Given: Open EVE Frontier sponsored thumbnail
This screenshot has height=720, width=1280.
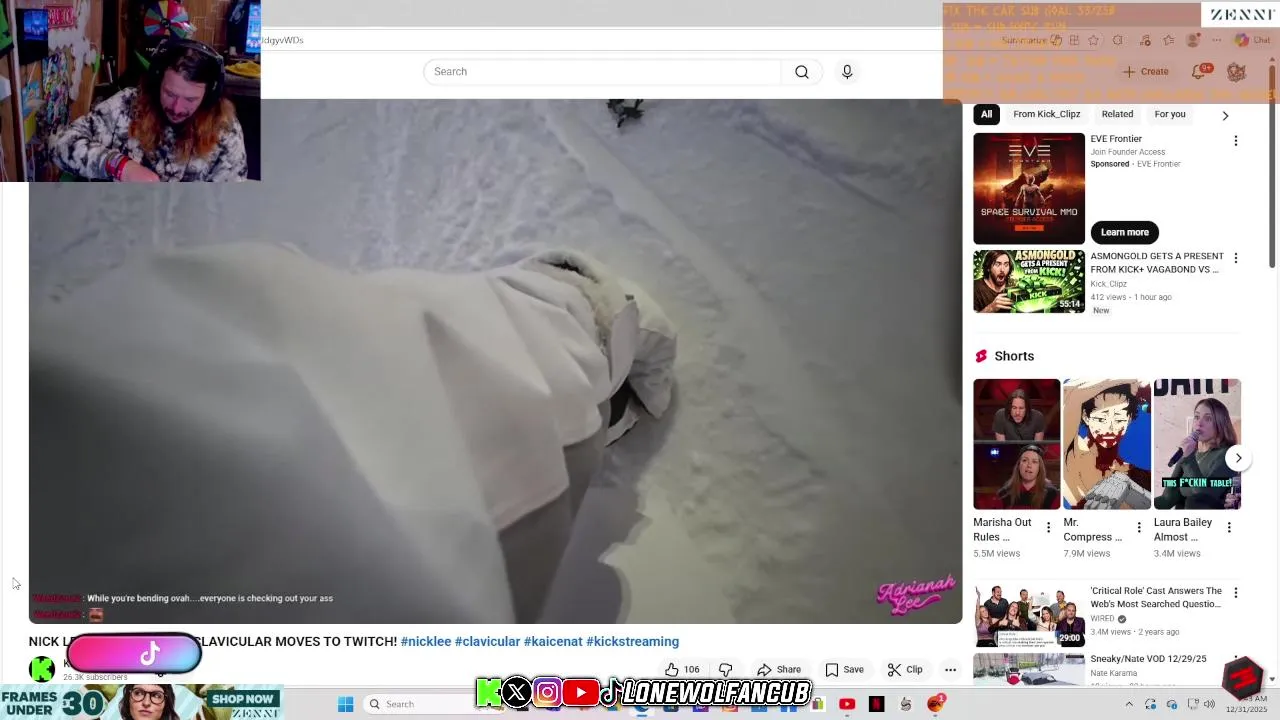Looking at the screenshot, I should [x=1029, y=188].
